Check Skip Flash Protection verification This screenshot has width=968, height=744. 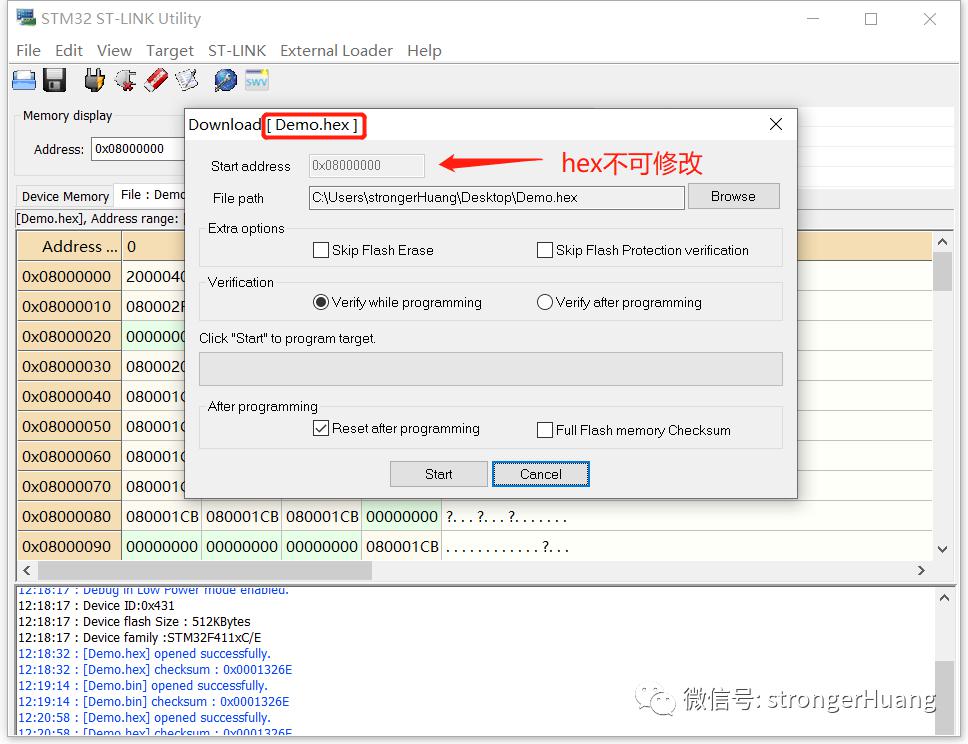pos(544,250)
